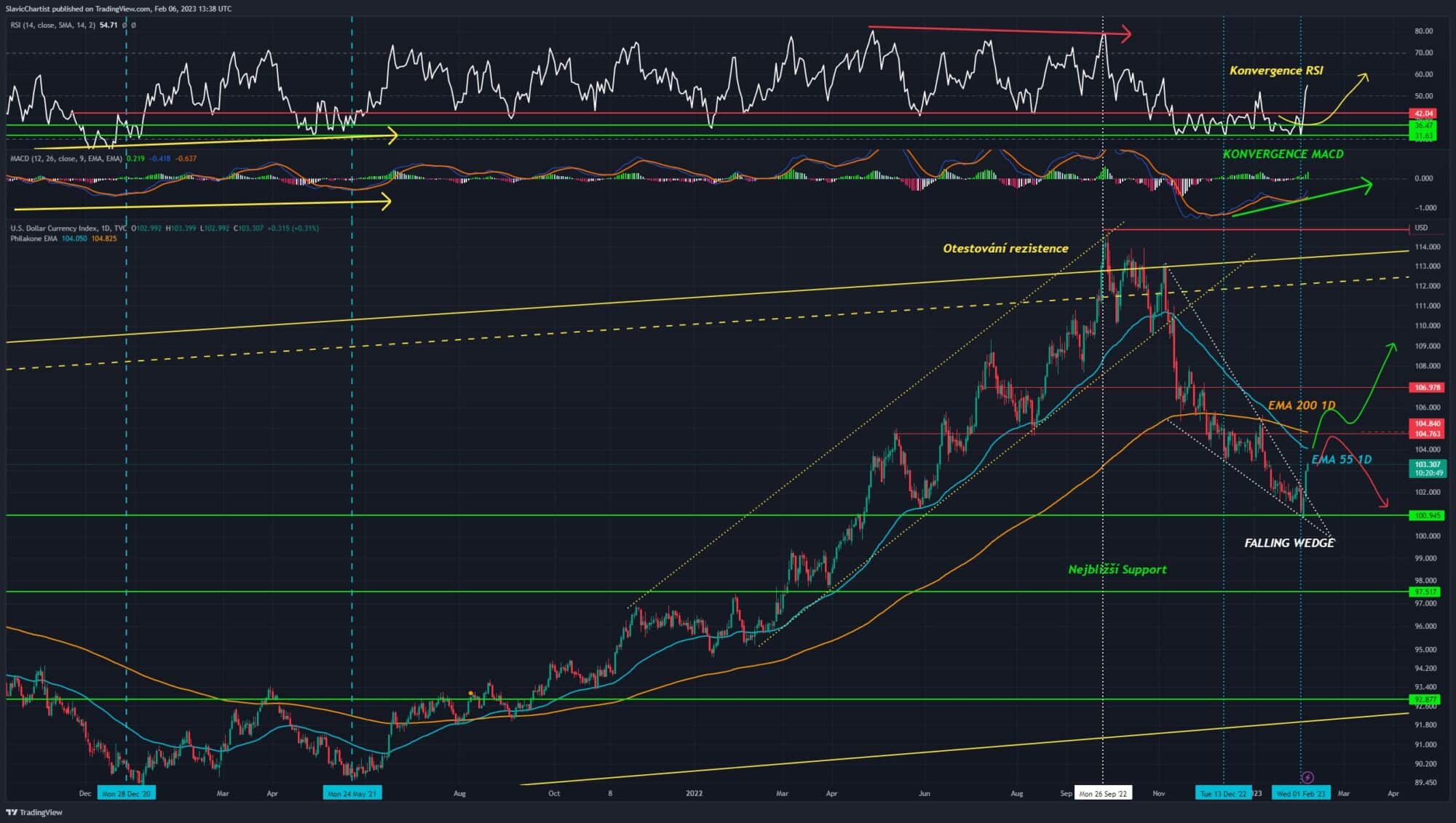Click the Philakone EMA value 104.050
The width and height of the screenshot is (1456, 823).
pos(74,238)
